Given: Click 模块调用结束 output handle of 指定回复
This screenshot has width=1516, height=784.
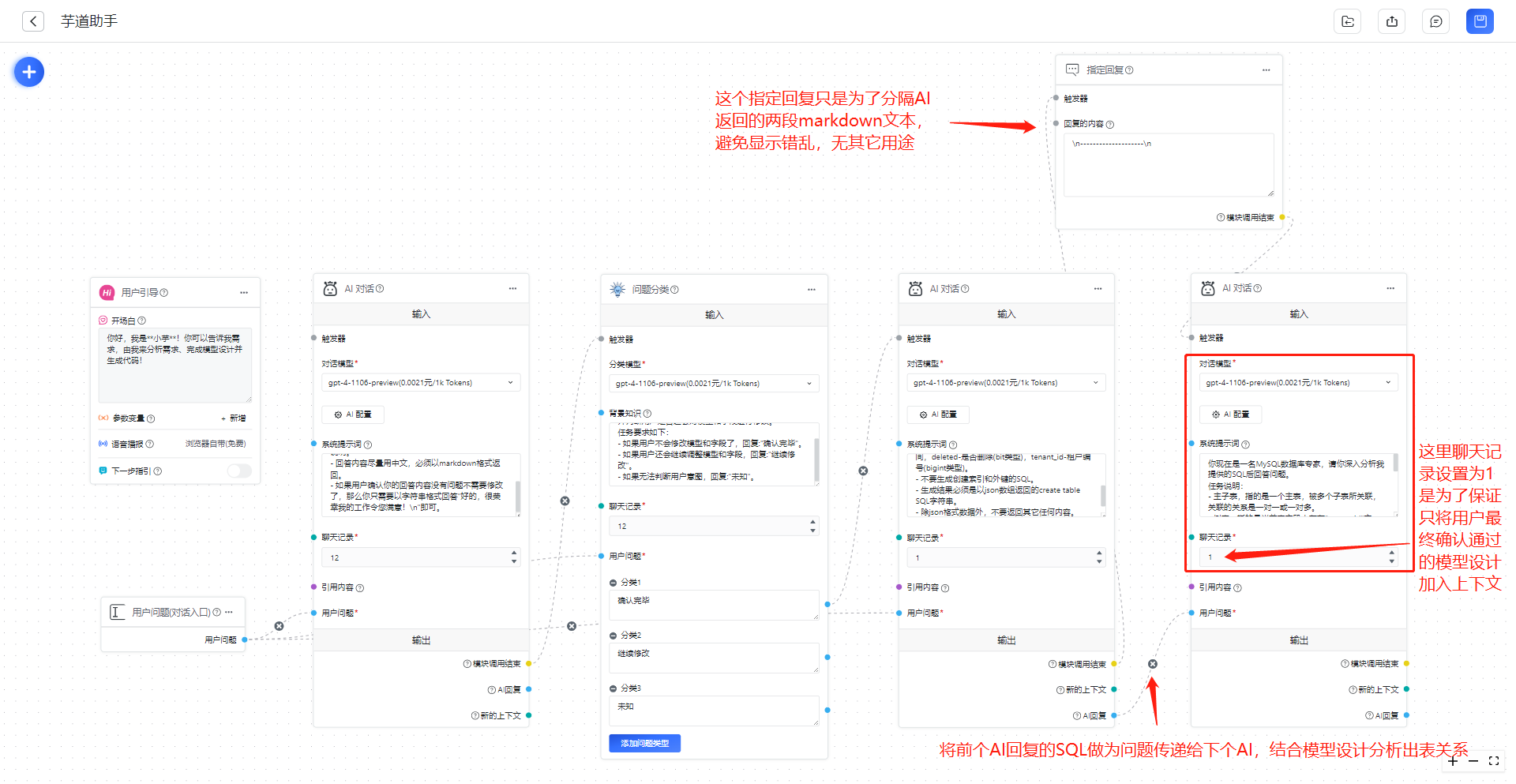Looking at the screenshot, I should pyautogui.click(x=1281, y=217).
